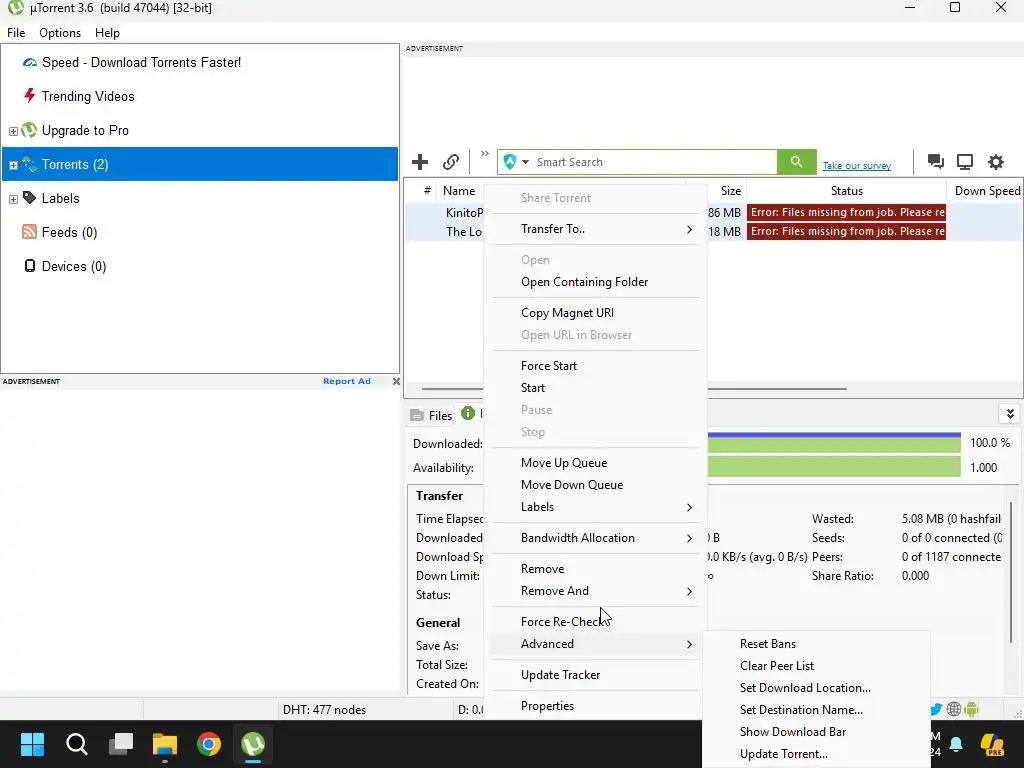Click the Add Torrent from URL link icon

click(451, 162)
